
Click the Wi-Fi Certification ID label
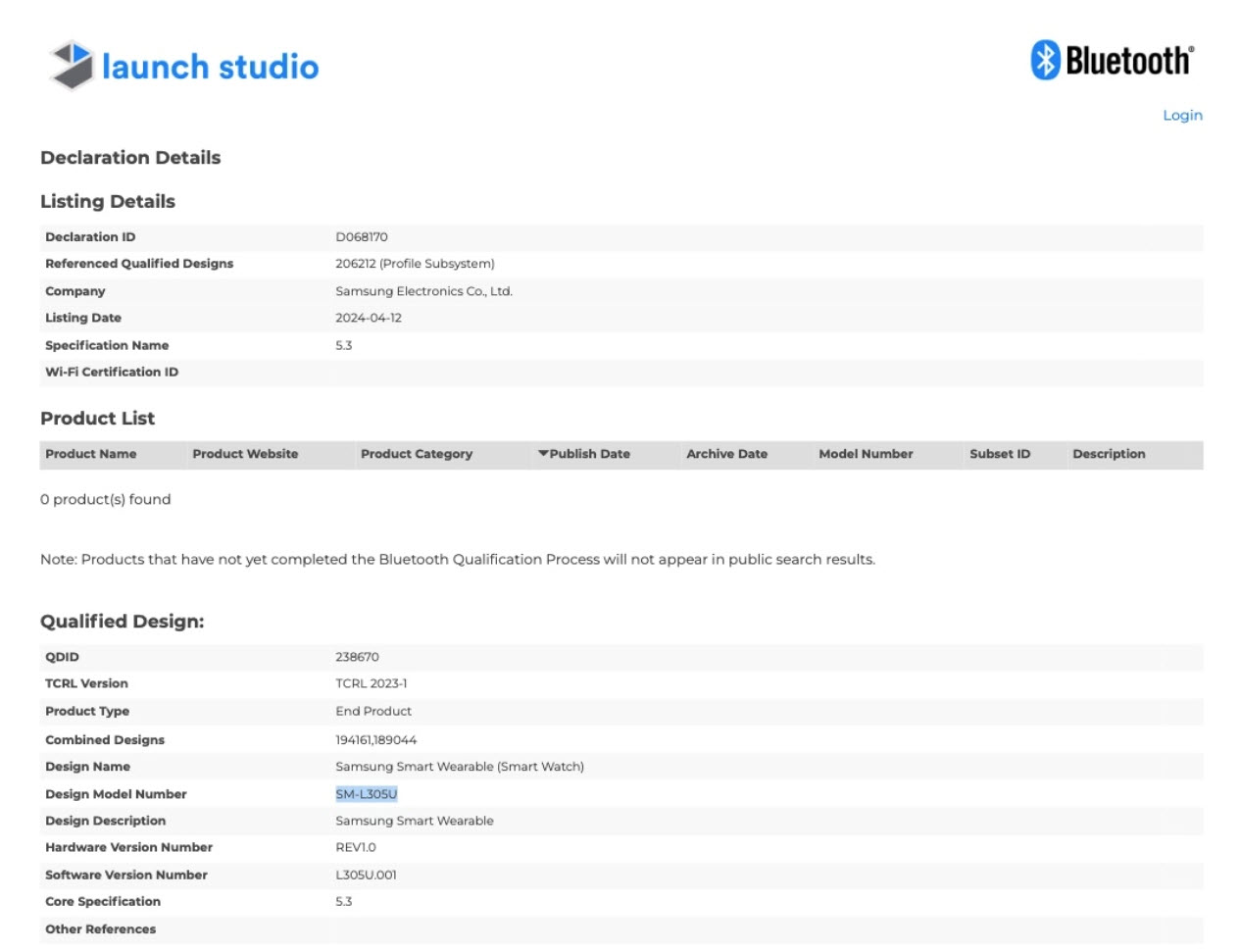[x=112, y=372]
